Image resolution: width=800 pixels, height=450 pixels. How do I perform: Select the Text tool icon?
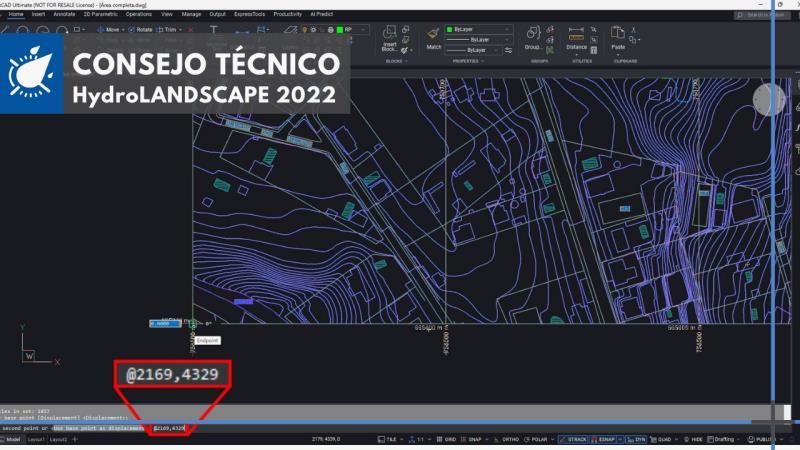click(x=214, y=30)
